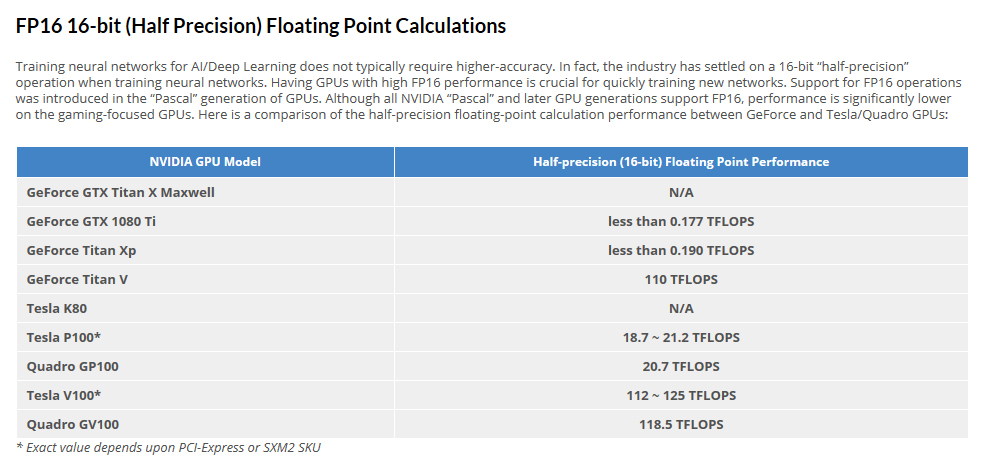Select the GeForce GTX 1080 Ti row label

tap(91, 221)
